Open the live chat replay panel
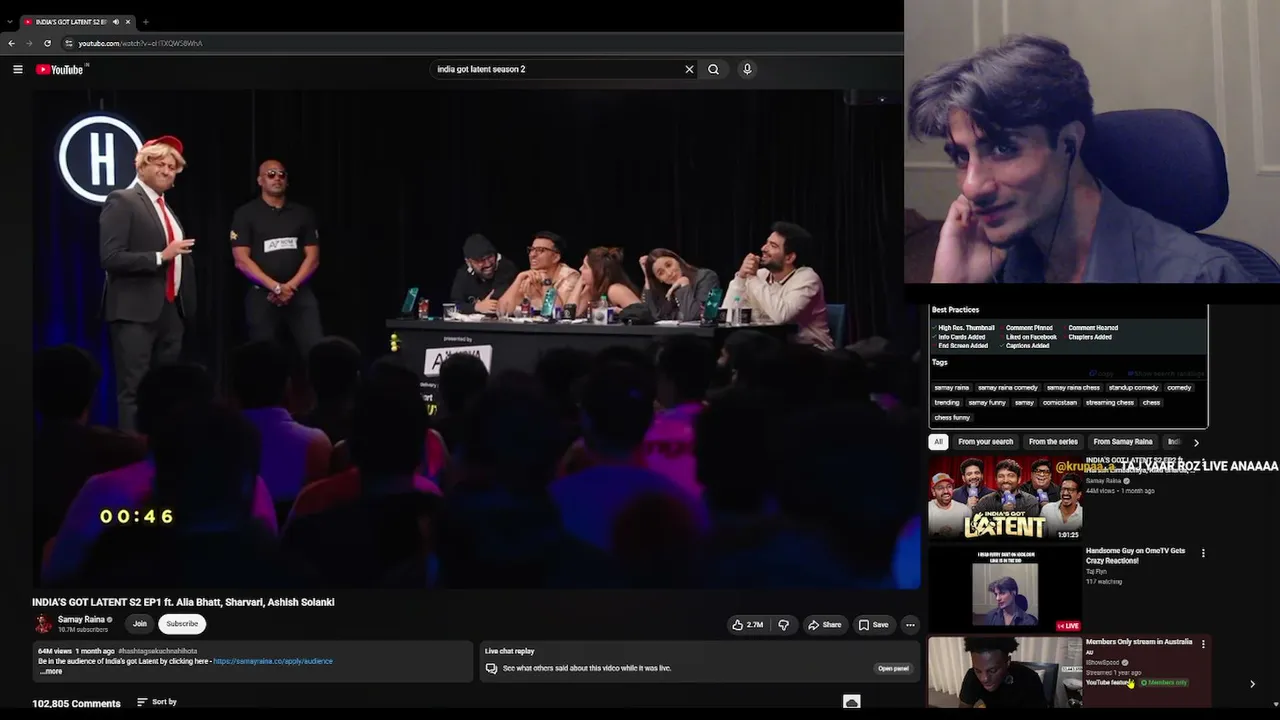The width and height of the screenshot is (1280, 720). pos(893,668)
